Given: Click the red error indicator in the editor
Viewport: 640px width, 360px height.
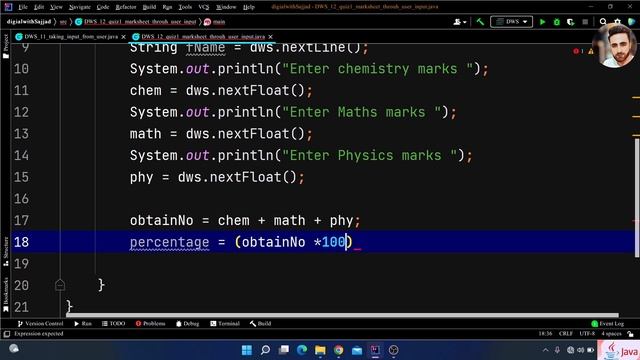Looking at the screenshot, I should pyautogui.click(x=578, y=51).
